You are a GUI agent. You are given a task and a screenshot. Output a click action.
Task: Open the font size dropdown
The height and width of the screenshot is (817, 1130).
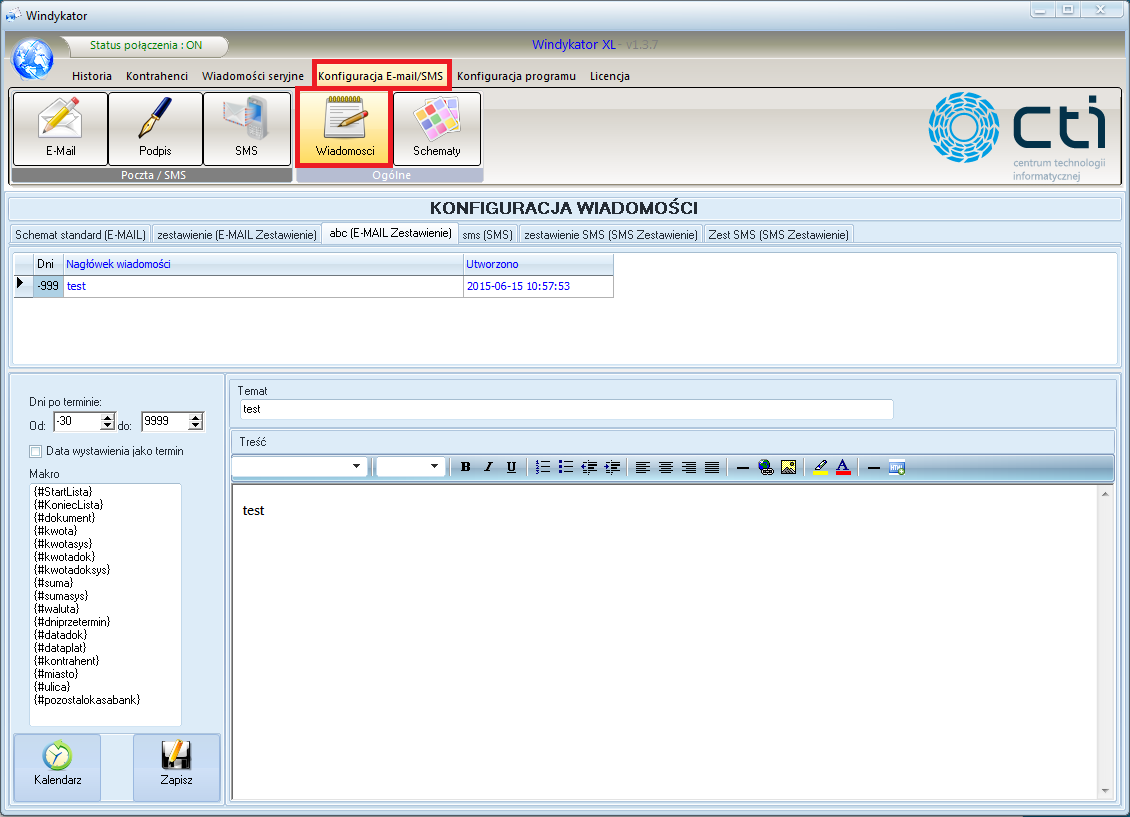434,467
